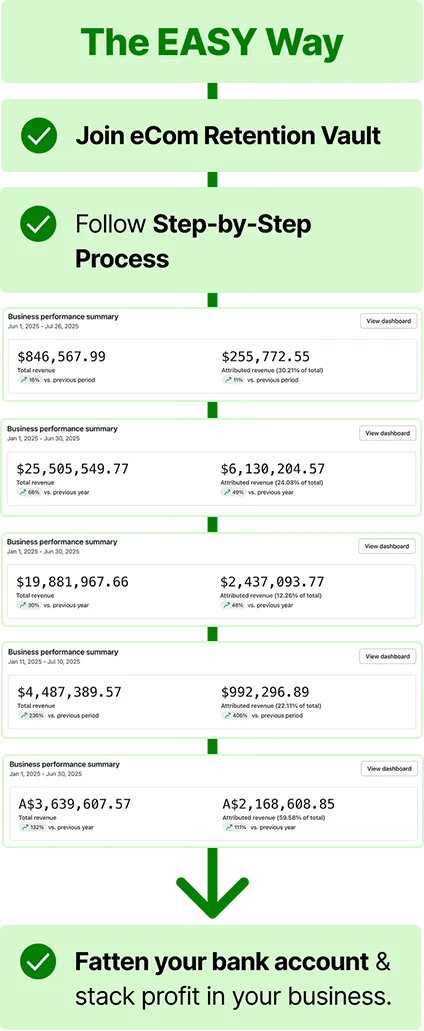Viewport: 424px width, 1031px height.
Task: Click the Join eCom Retention Vault text
Action: click(228, 135)
